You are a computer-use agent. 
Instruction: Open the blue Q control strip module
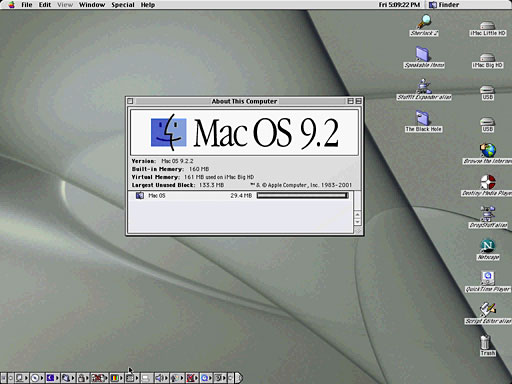205,378
